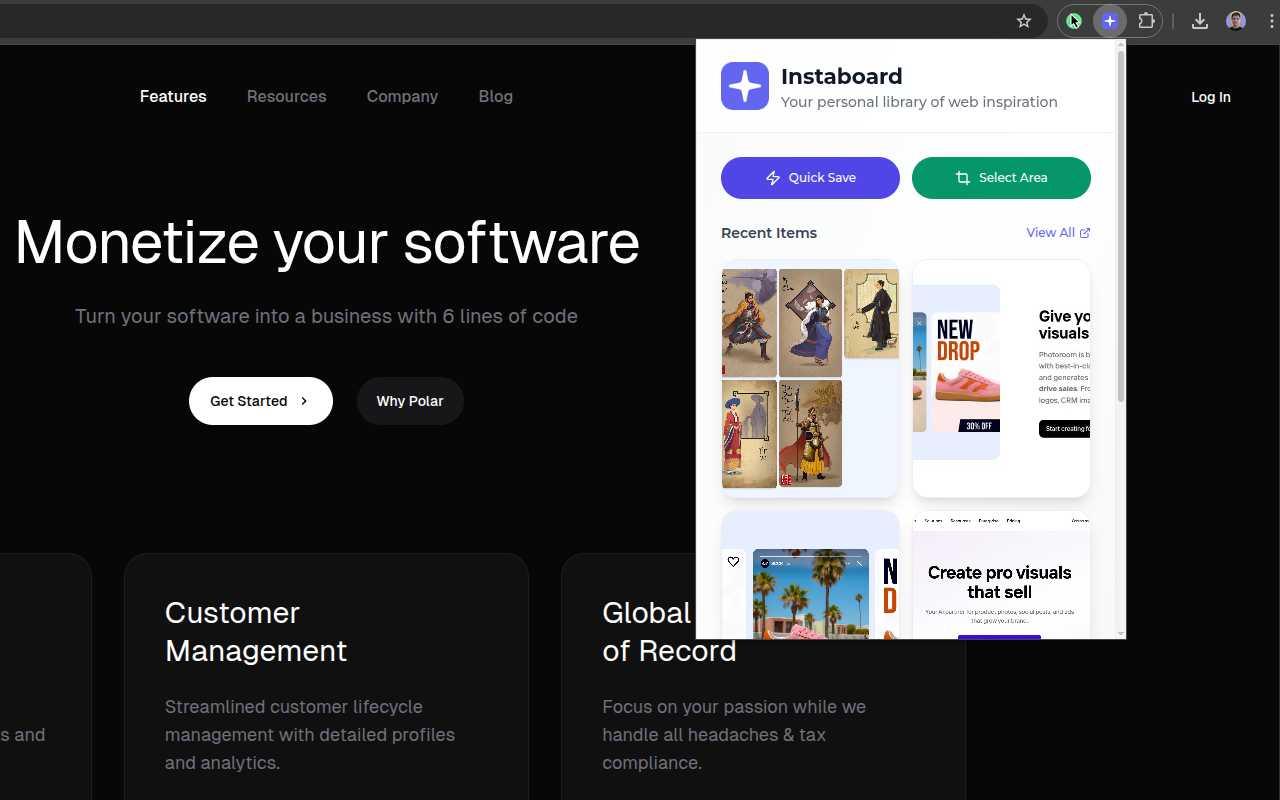Click the pinned Instaboard plus icon in toolbar

1110,21
